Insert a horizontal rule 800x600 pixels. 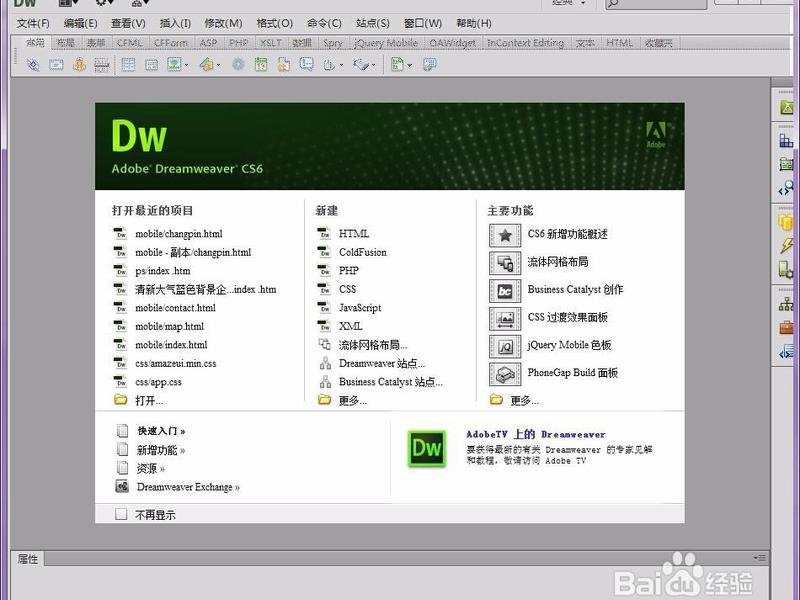(x=102, y=65)
